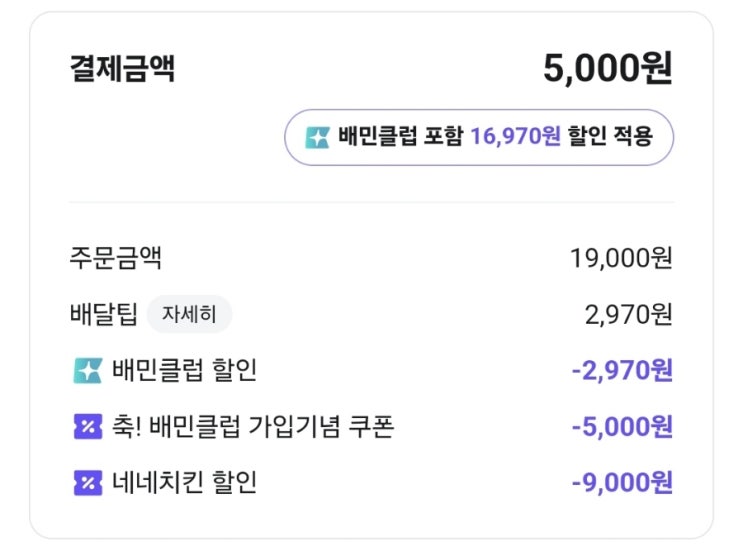
Task: Click the sparkle icon inside the discount pill
Action: (317, 137)
